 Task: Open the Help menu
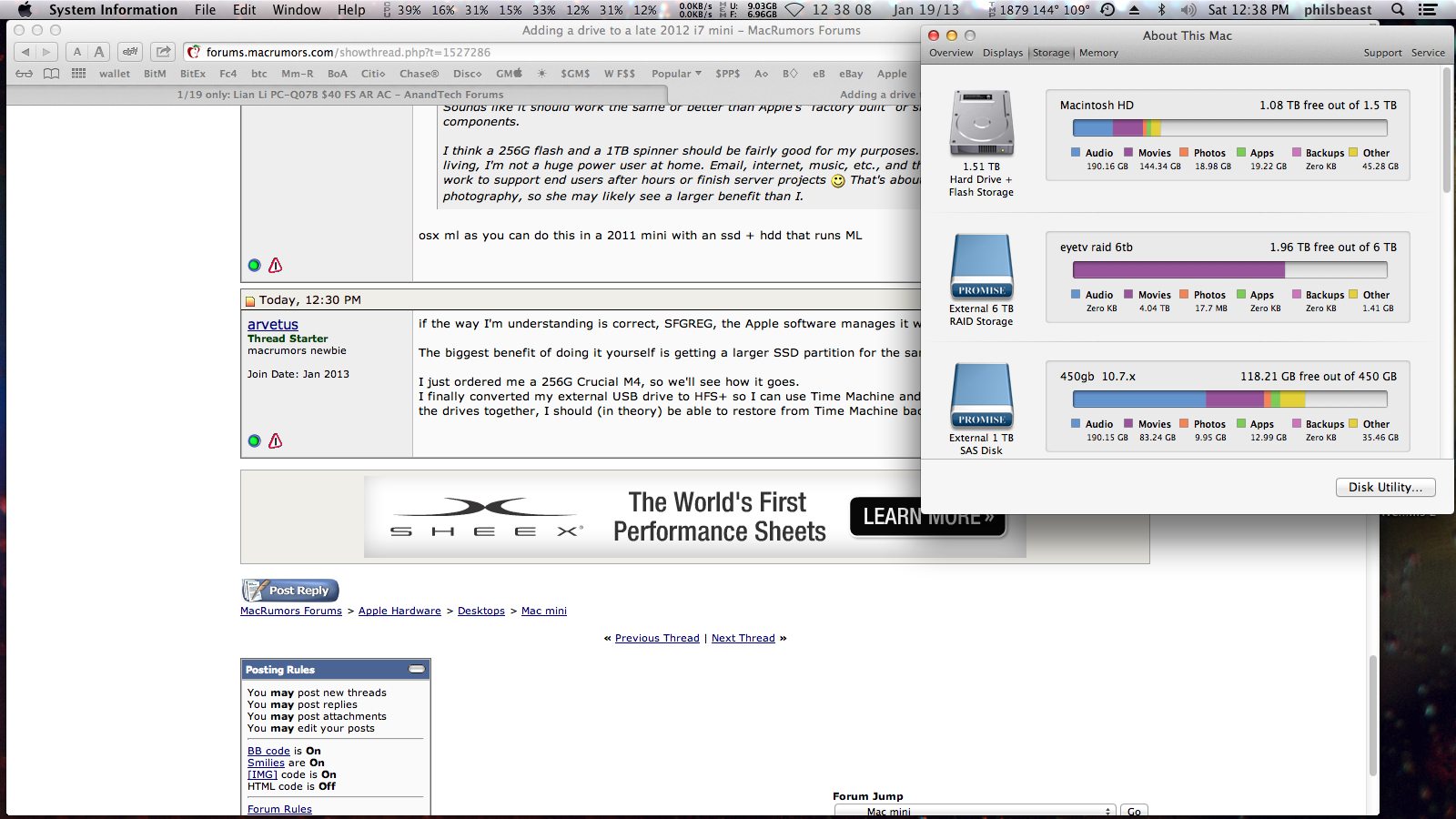point(351,10)
